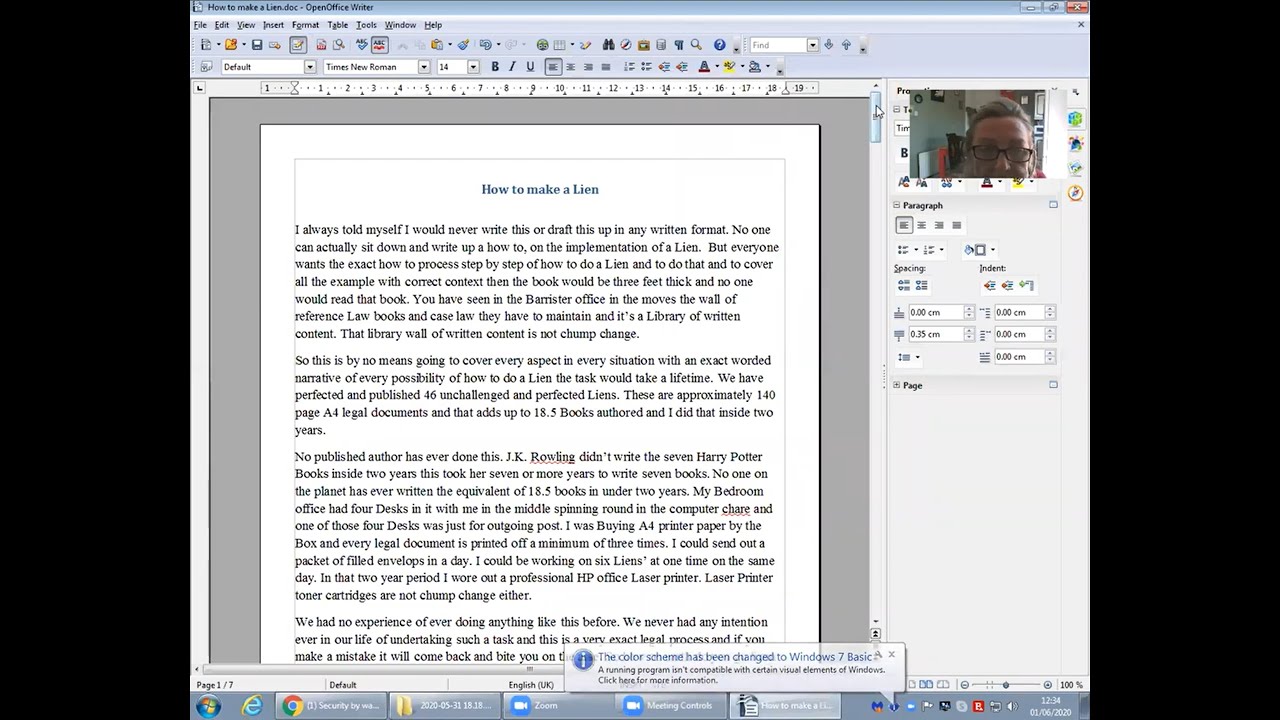The height and width of the screenshot is (720, 1280).
Task: Open Font Color dropdown arrow in toolbar
Action: pyautogui.click(x=717, y=67)
